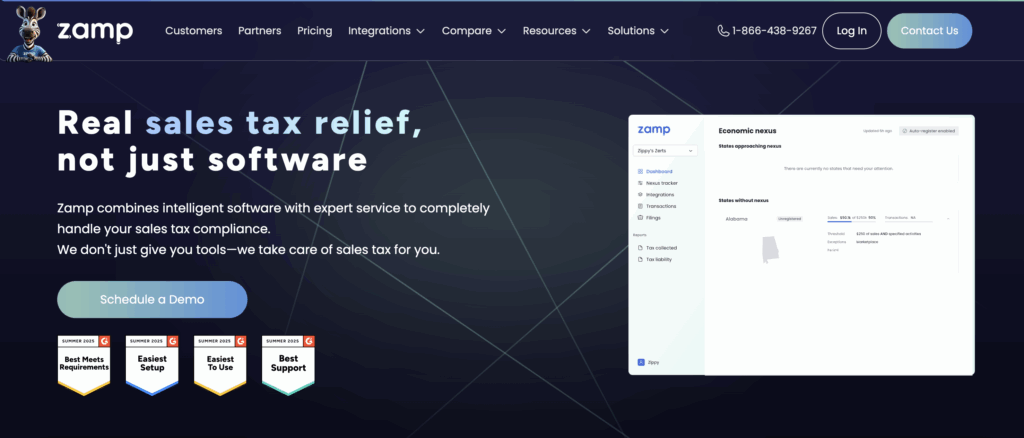This screenshot has height=438, width=1024.
Task: Expand the Integrations dropdown menu
Action: tap(387, 31)
